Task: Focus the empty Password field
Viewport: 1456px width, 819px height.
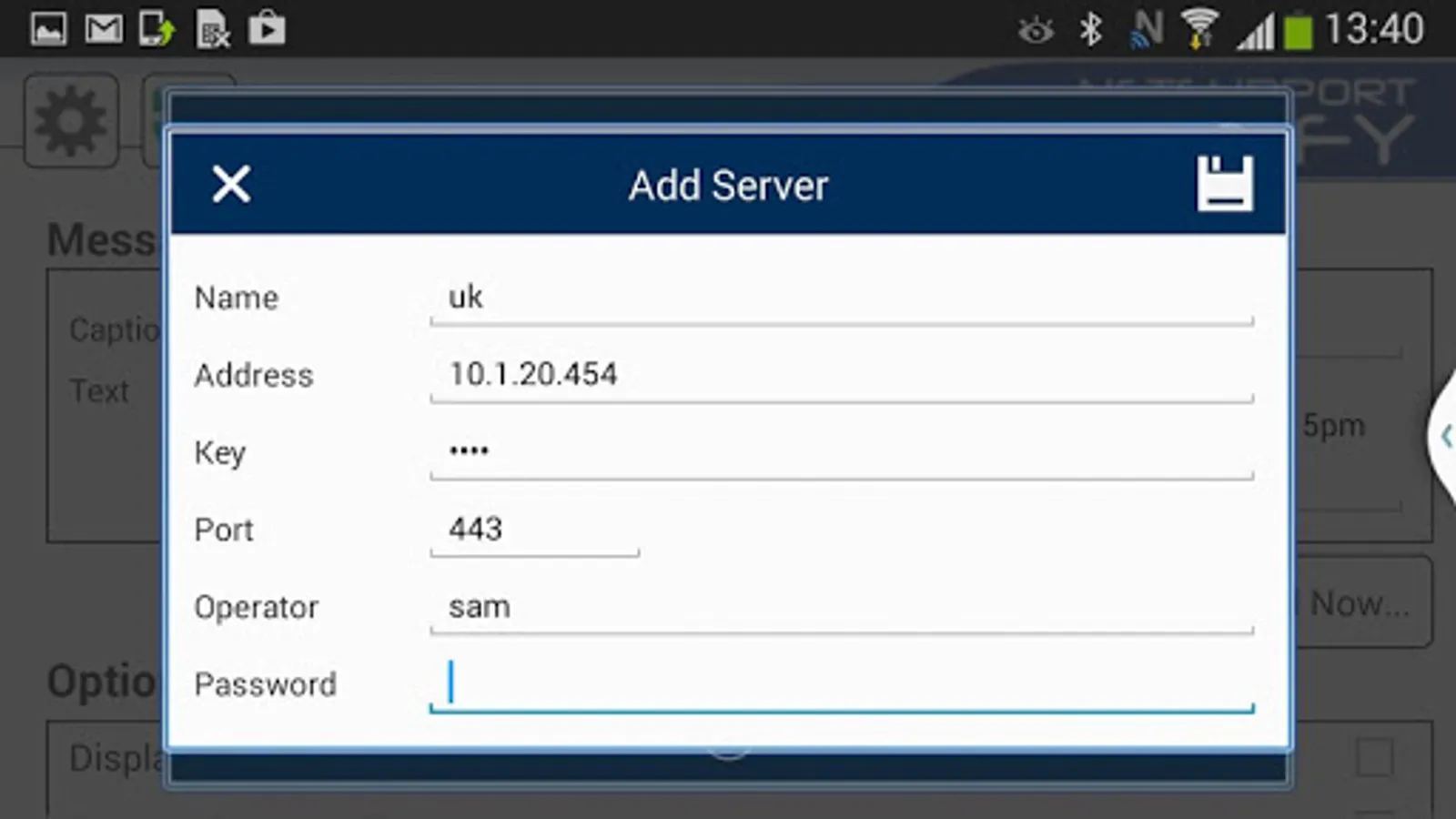Action: click(842, 684)
